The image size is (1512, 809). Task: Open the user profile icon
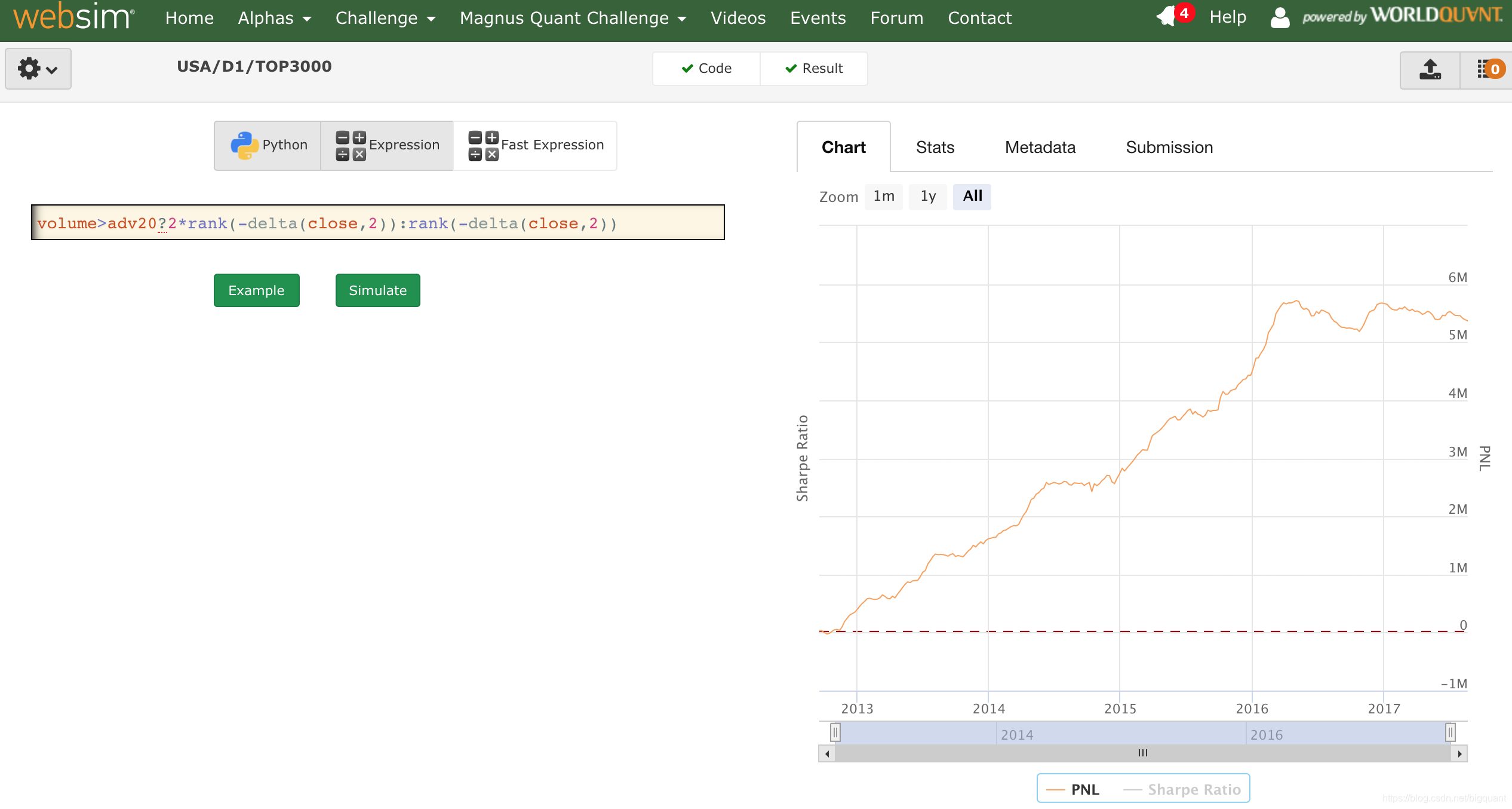pyautogui.click(x=1280, y=18)
